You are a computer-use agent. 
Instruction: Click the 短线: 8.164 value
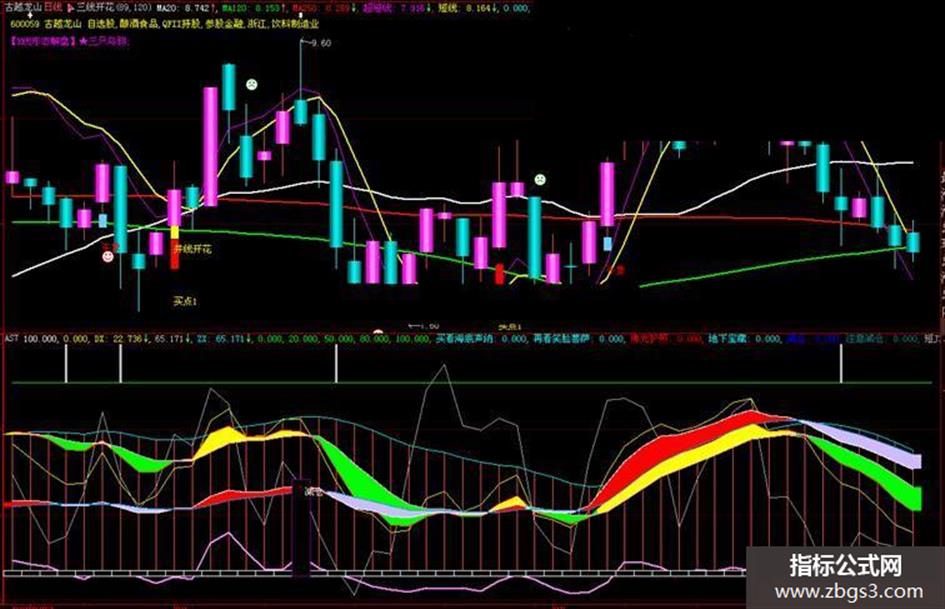(x=469, y=8)
